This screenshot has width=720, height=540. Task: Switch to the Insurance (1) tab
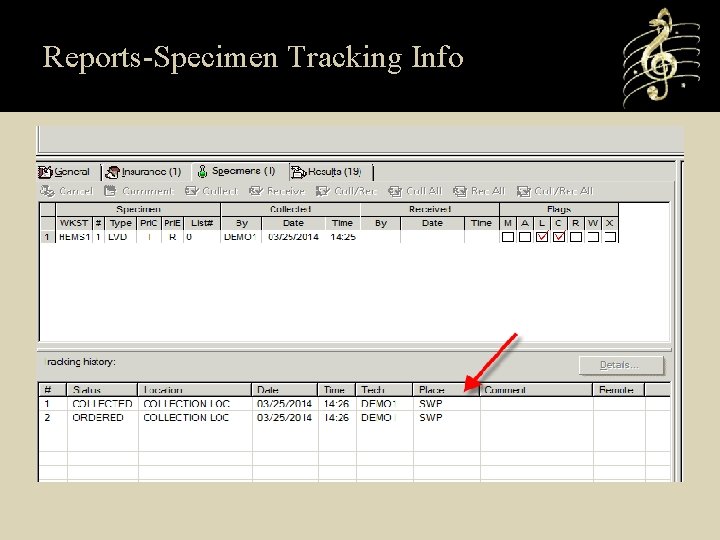[x=143, y=172]
